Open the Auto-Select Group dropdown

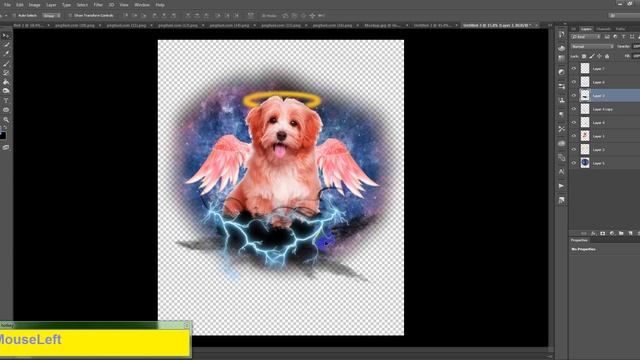click(x=51, y=16)
